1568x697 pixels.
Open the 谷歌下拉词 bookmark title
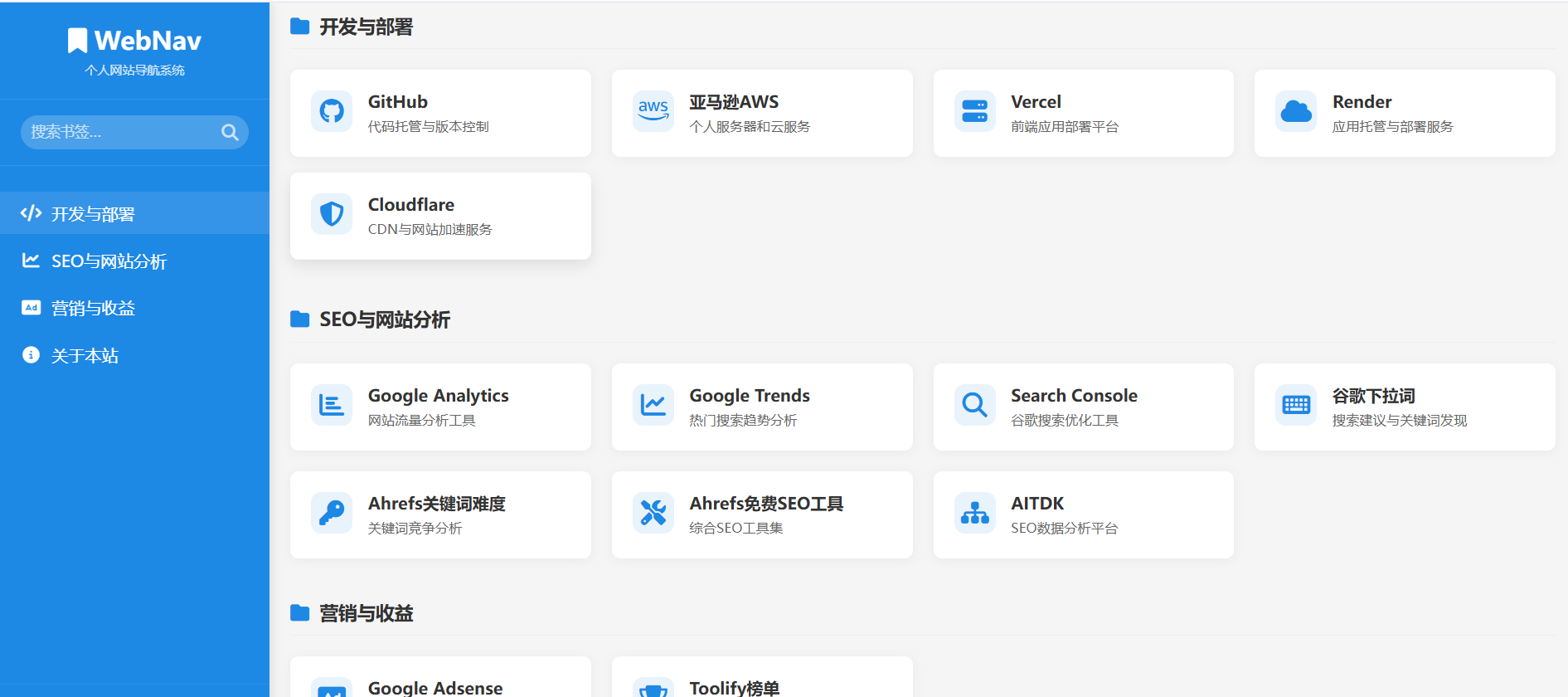point(1374,396)
